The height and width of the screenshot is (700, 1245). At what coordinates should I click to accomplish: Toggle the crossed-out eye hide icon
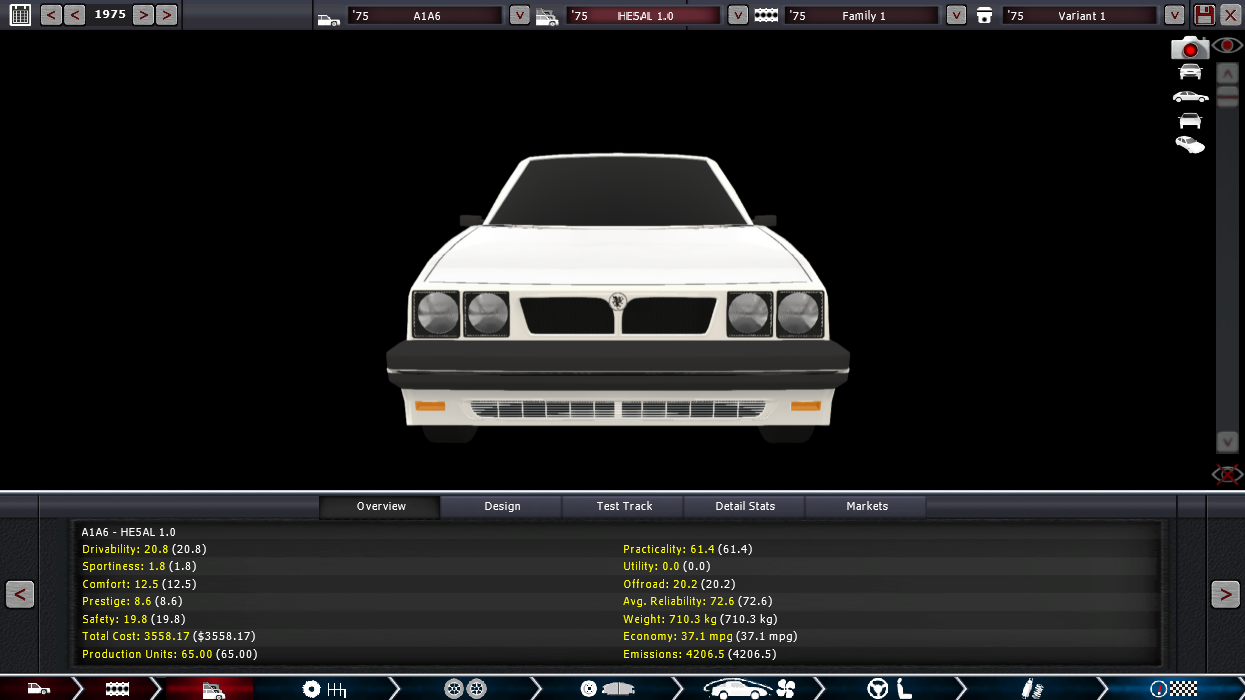tap(1227, 474)
